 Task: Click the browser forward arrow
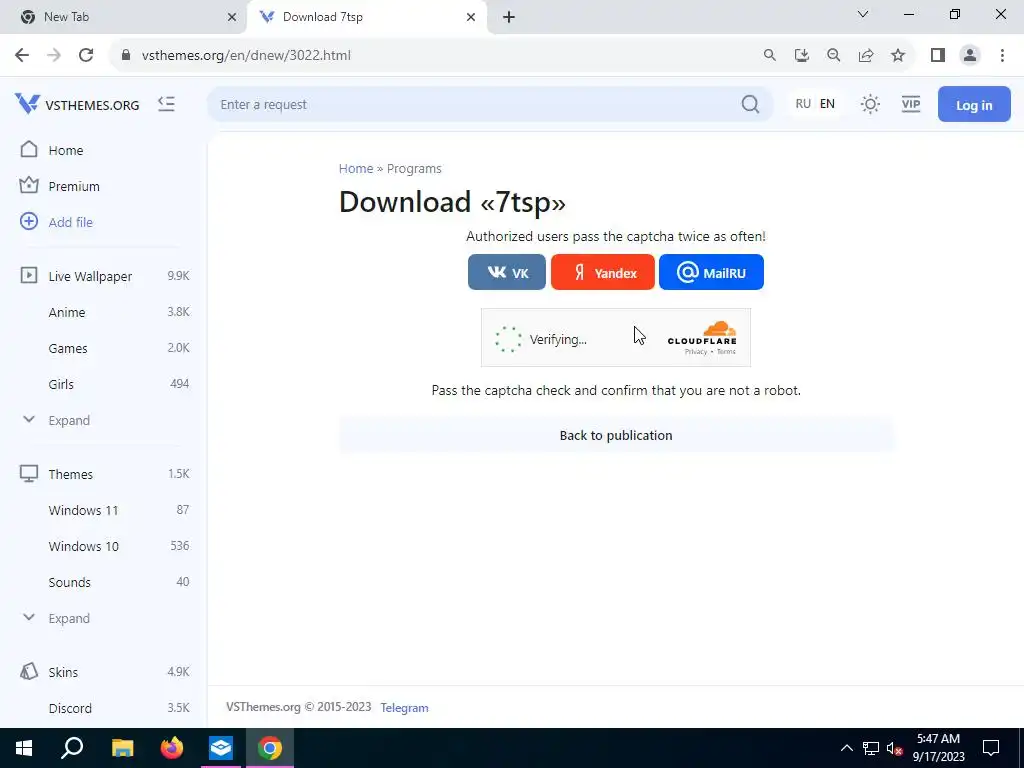[x=54, y=55]
